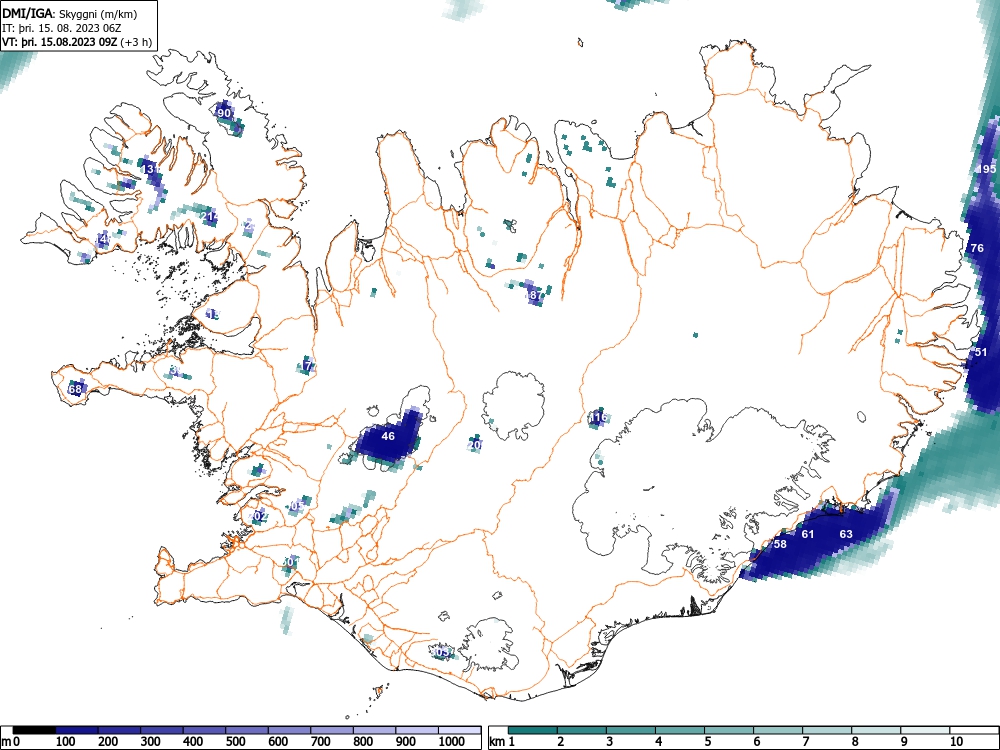The height and width of the screenshot is (750, 1000).
Task: Click the 5–6 km legend swatch
Action: [x=729, y=730]
